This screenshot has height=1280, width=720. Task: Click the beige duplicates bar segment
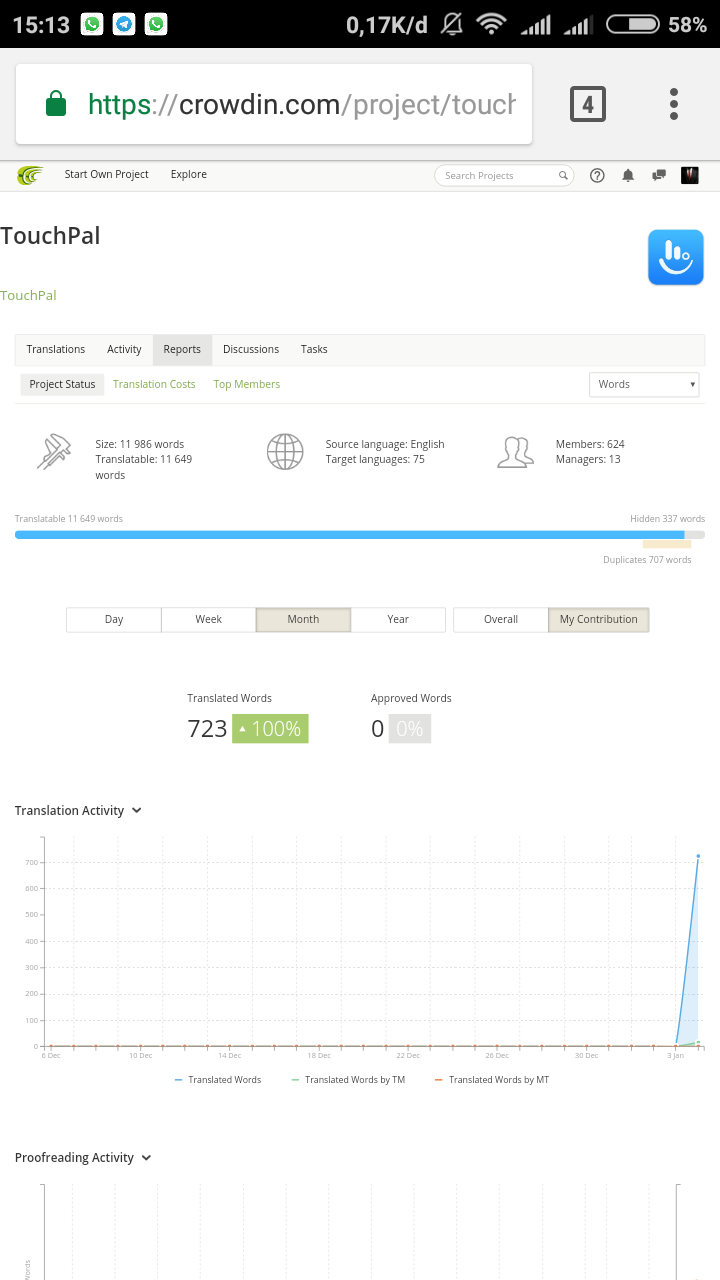pos(667,545)
